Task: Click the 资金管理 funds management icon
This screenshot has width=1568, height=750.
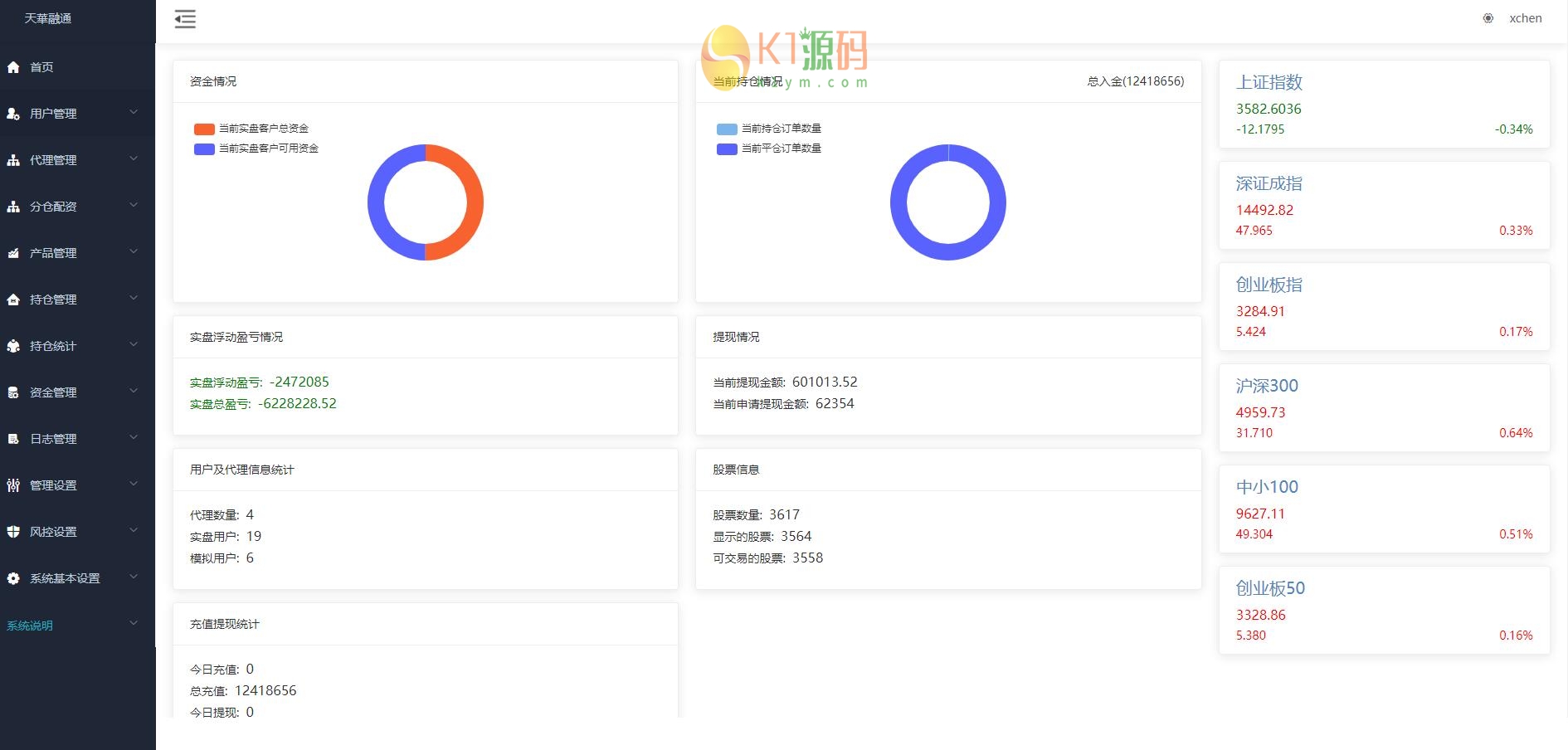Action: [x=13, y=392]
